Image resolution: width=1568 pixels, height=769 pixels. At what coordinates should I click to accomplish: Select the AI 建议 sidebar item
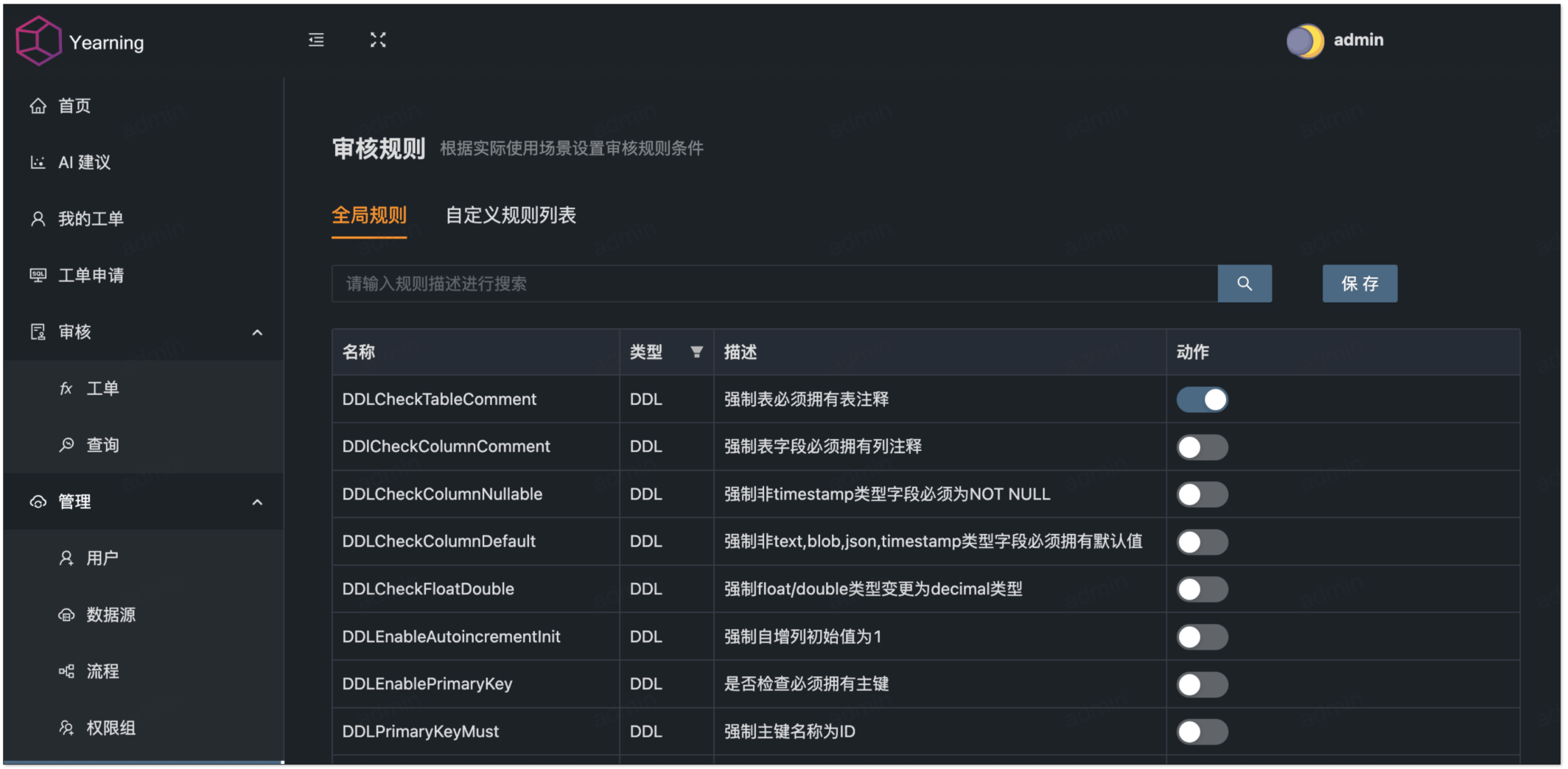[83, 162]
